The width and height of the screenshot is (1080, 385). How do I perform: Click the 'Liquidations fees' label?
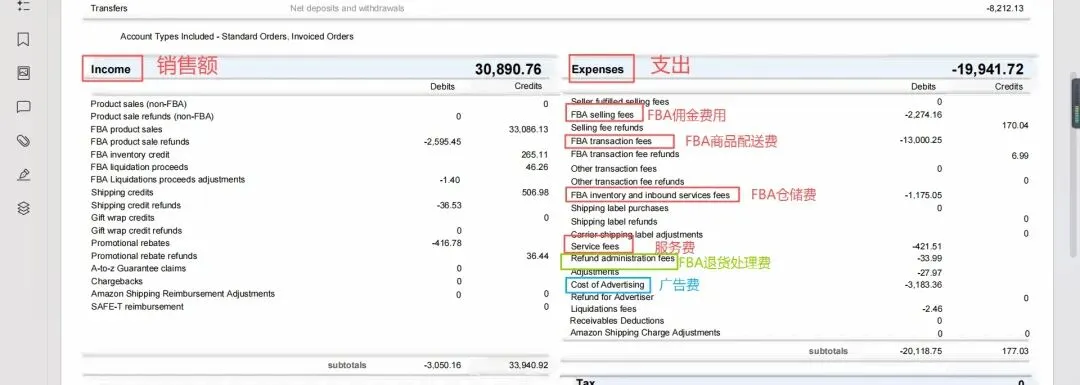(603, 309)
